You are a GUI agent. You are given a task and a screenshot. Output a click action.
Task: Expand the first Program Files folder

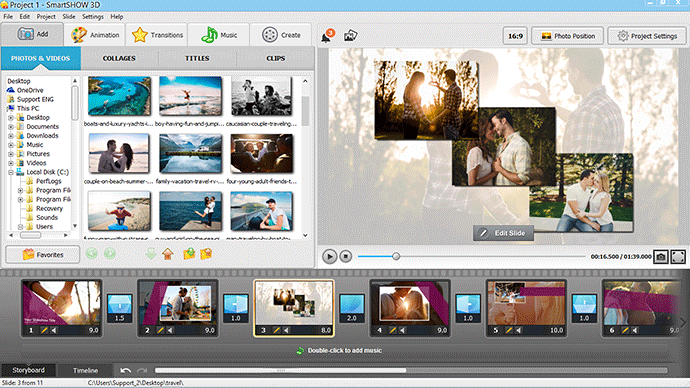(x=20, y=190)
